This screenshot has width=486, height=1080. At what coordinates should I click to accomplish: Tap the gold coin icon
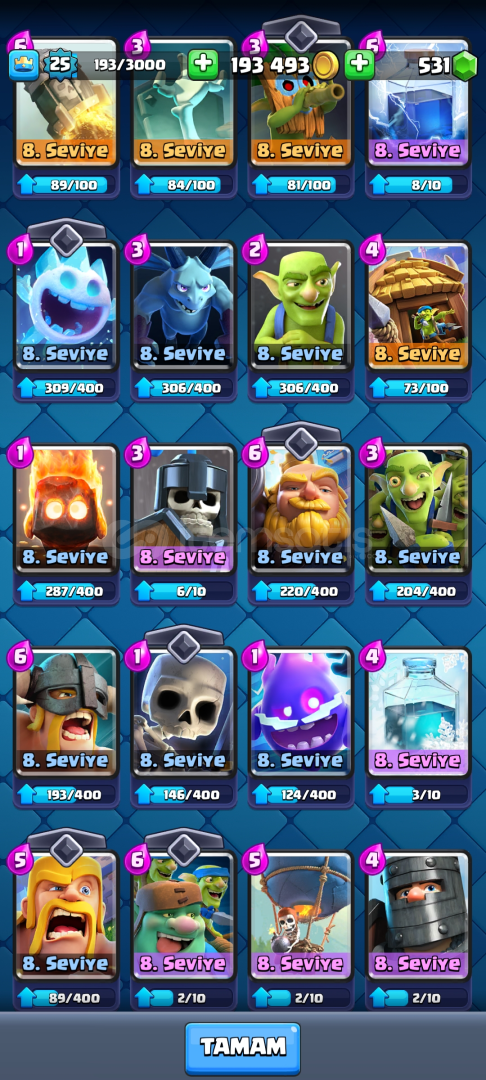click(x=324, y=66)
